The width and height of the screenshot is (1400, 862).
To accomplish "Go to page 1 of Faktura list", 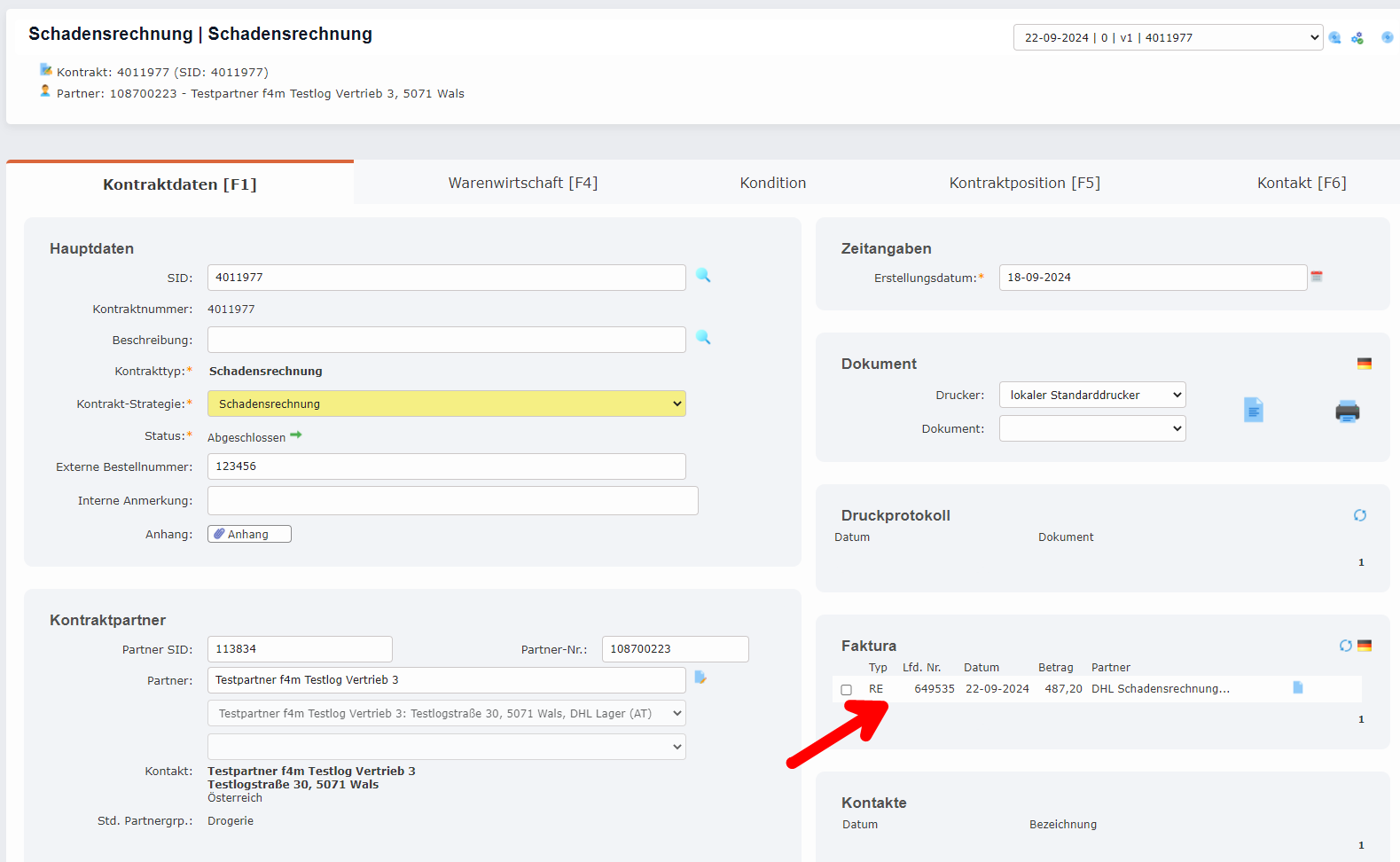I will [x=1361, y=719].
